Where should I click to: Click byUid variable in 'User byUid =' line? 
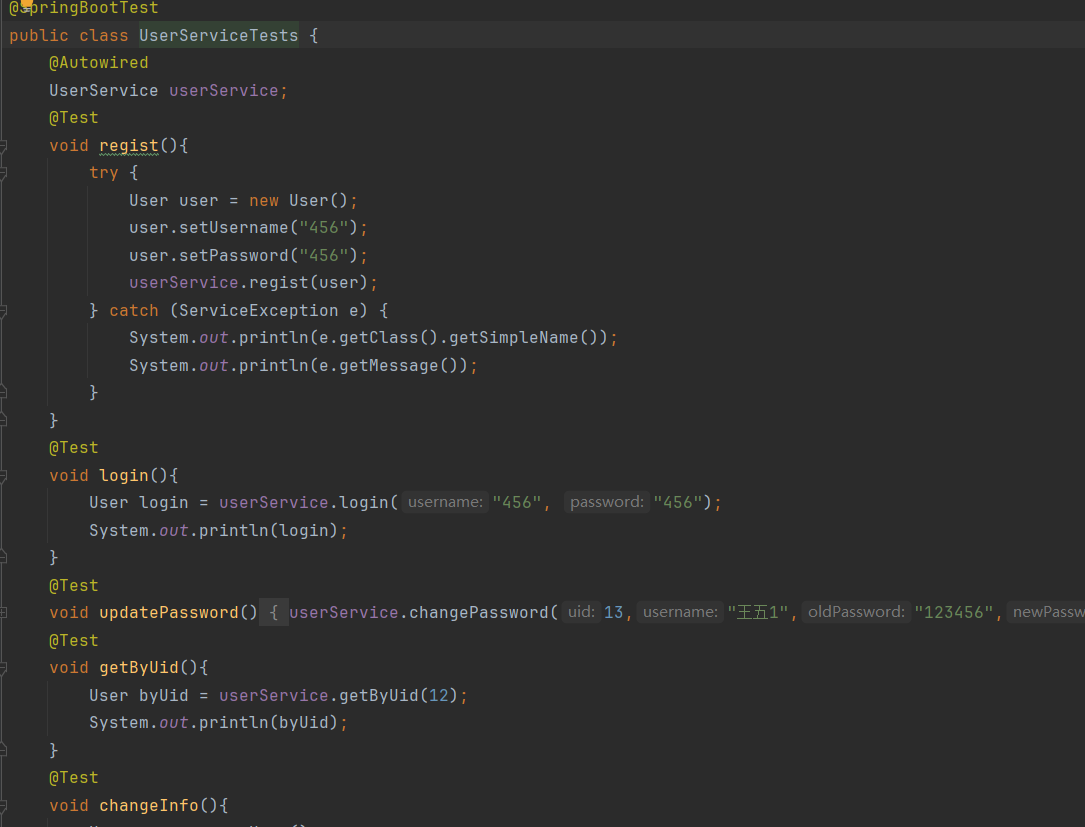coord(163,696)
